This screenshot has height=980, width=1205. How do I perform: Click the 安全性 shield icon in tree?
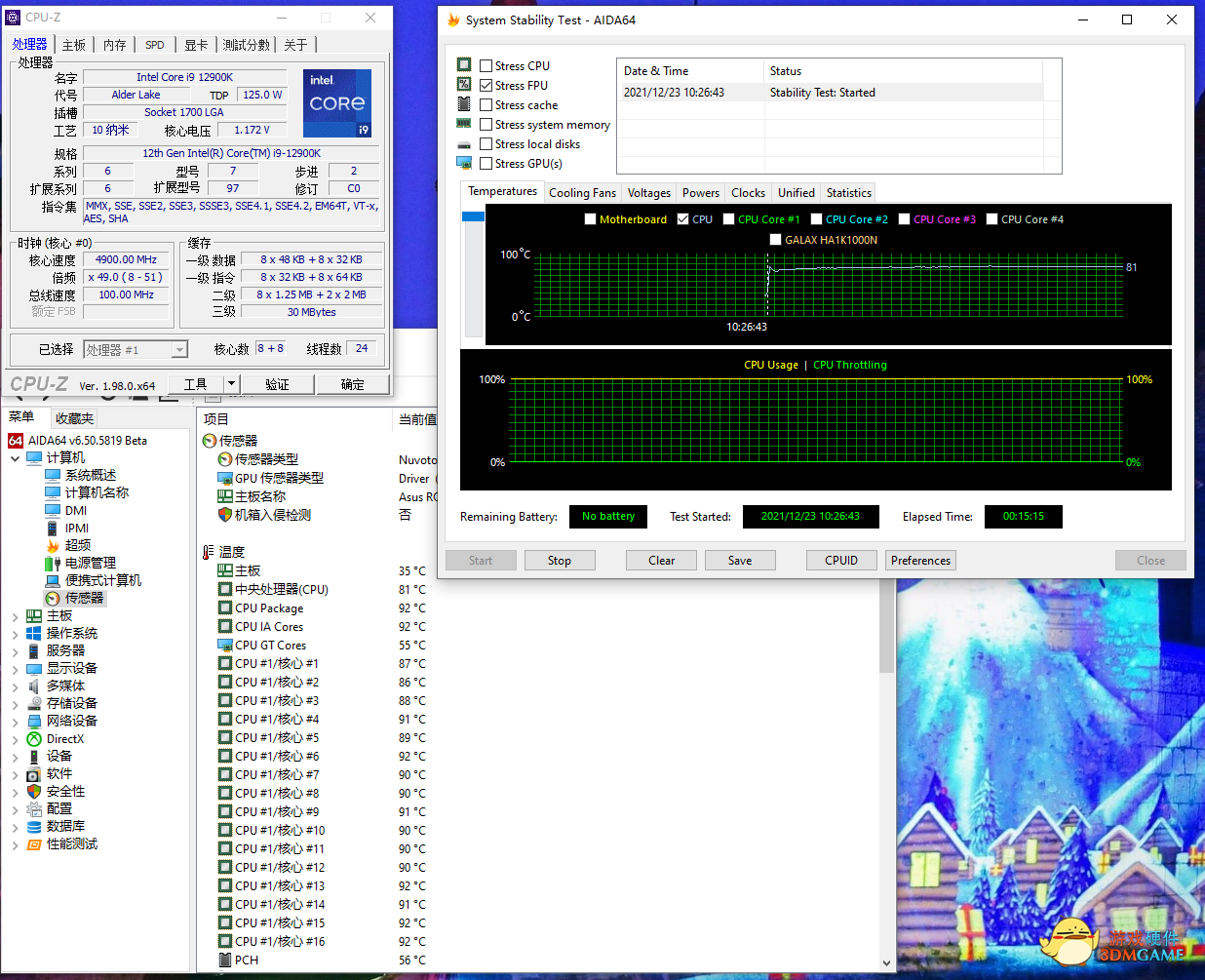tap(34, 791)
